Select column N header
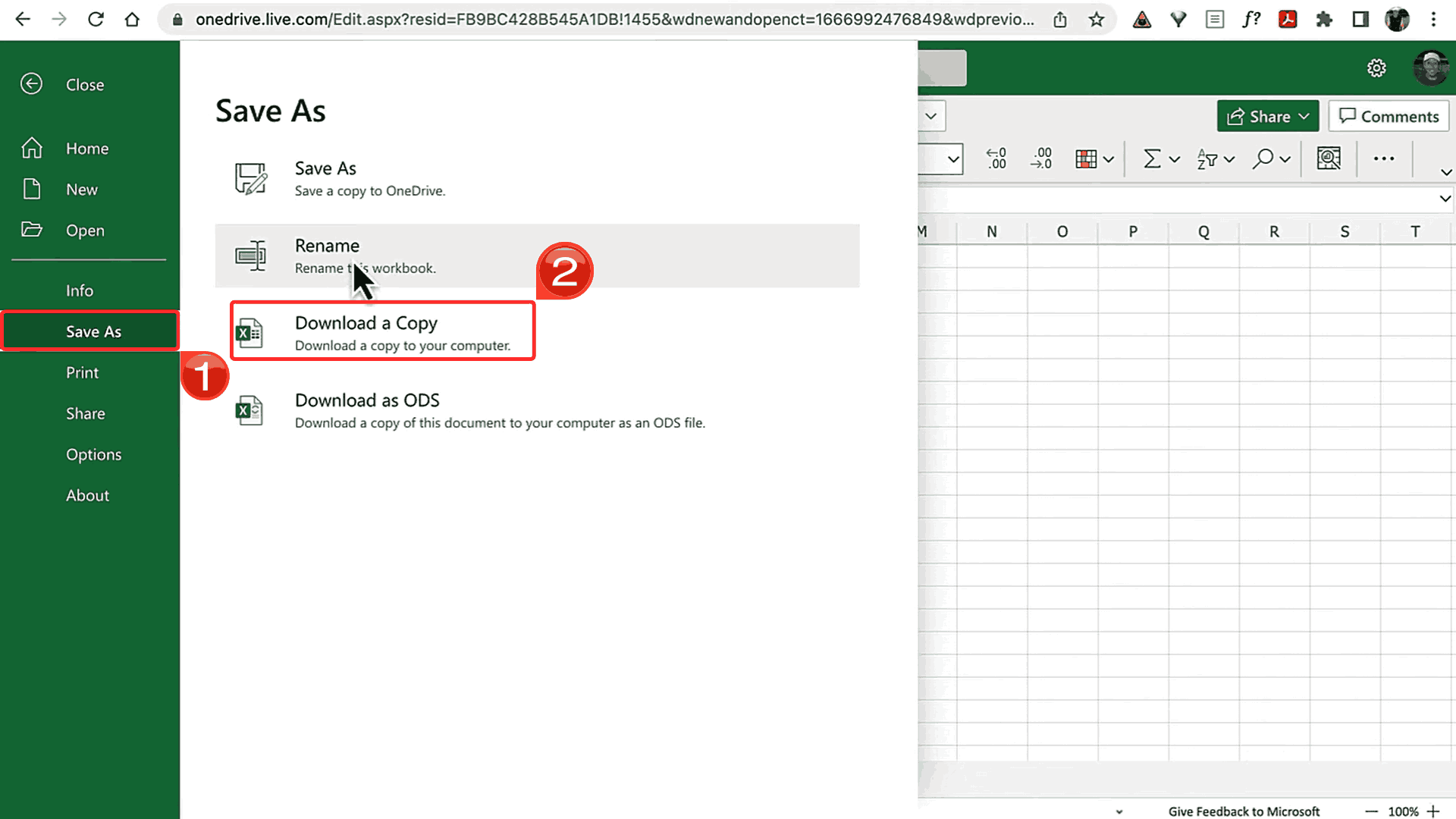 pos(991,231)
